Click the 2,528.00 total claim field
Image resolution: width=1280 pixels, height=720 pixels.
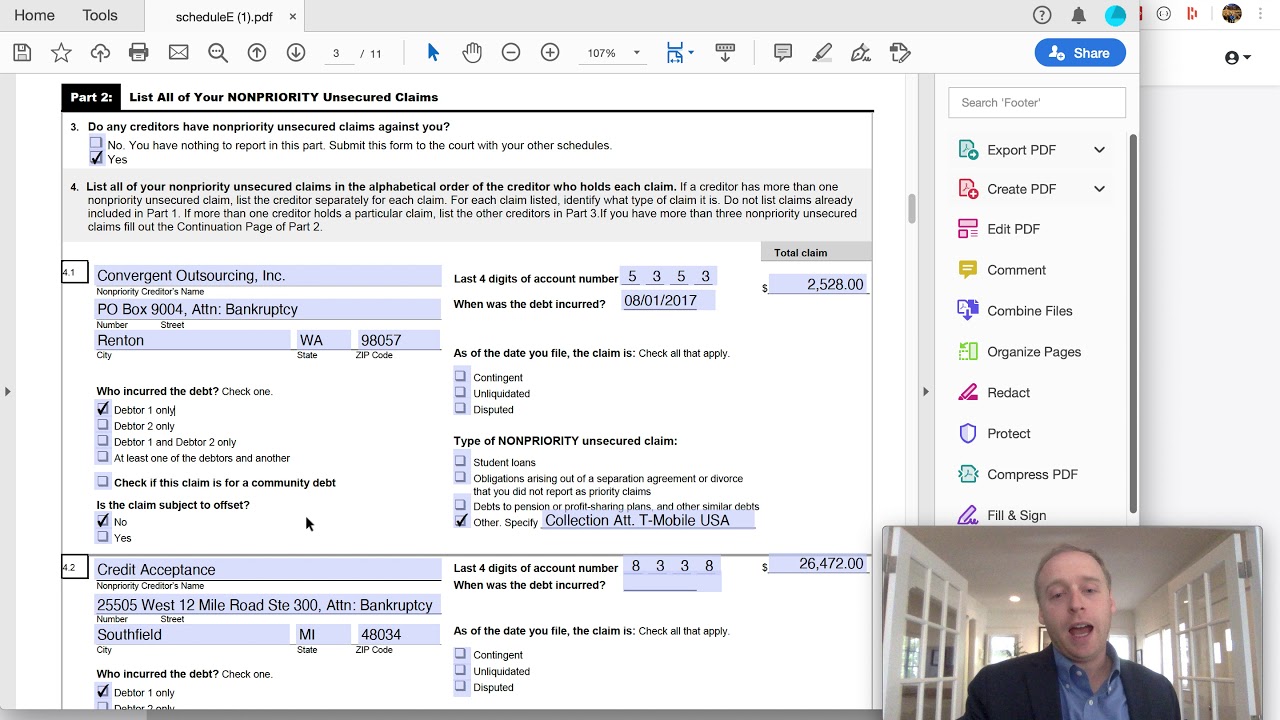[820, 284]
